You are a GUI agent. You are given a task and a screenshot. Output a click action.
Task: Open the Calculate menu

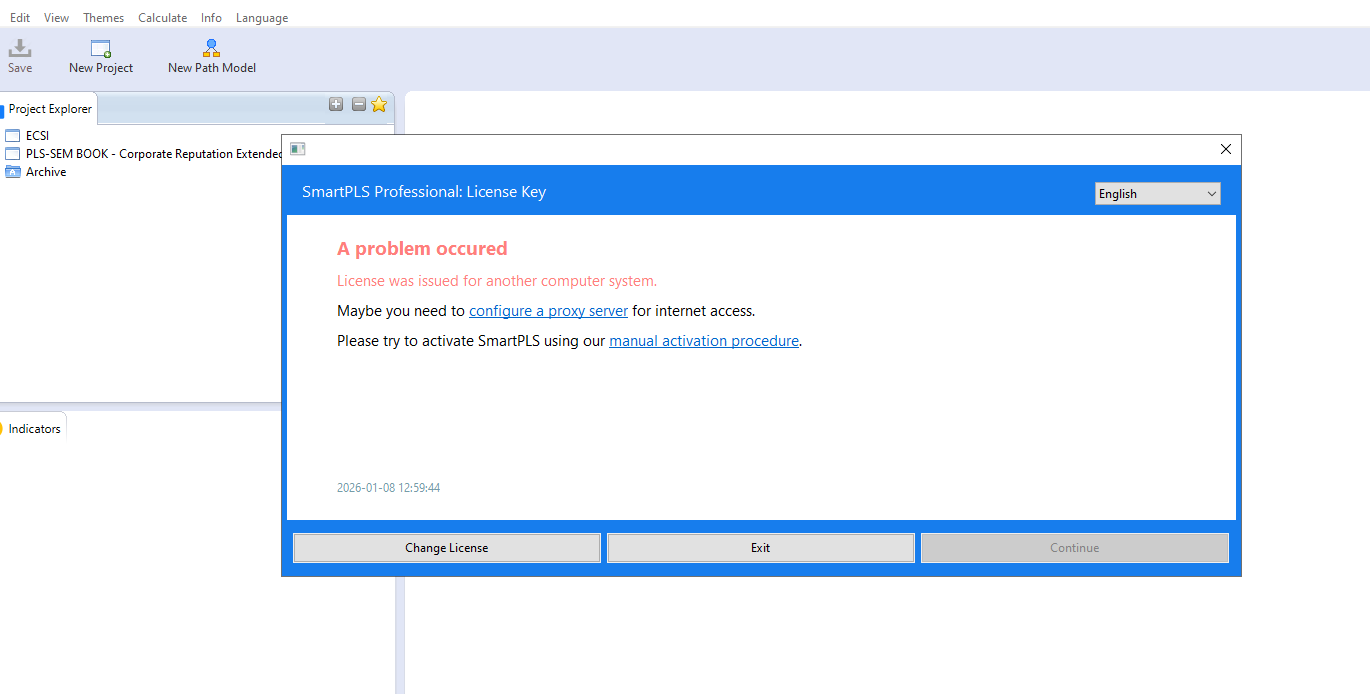[x=162, y=18]
